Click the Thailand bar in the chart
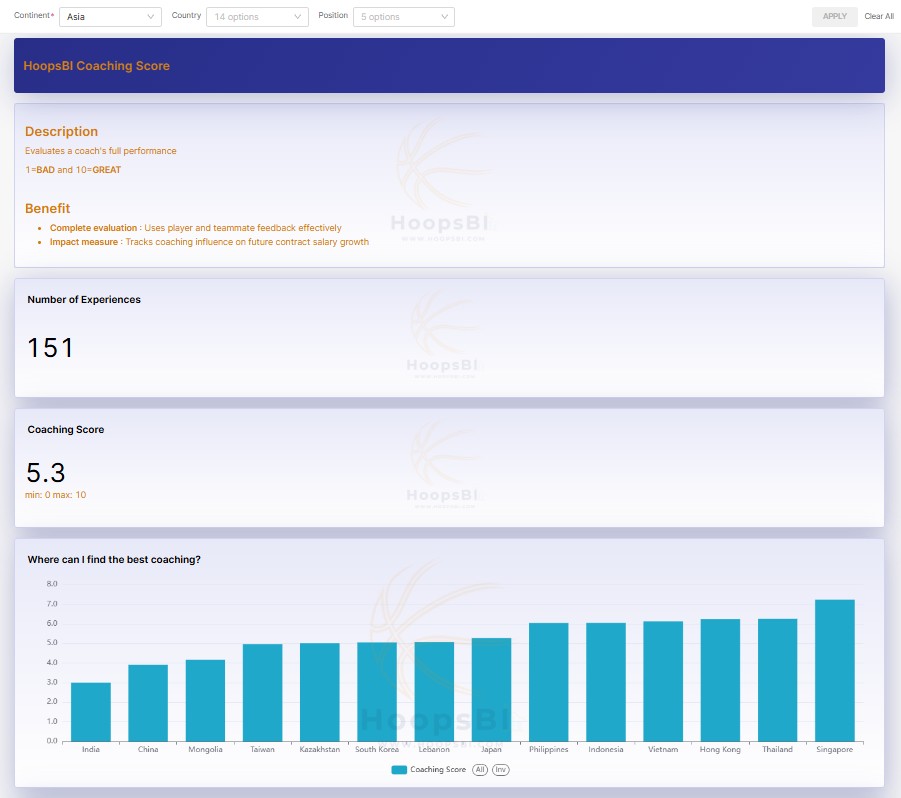Image resolution: width=901 pixels, height=798 pixels. 777,679
